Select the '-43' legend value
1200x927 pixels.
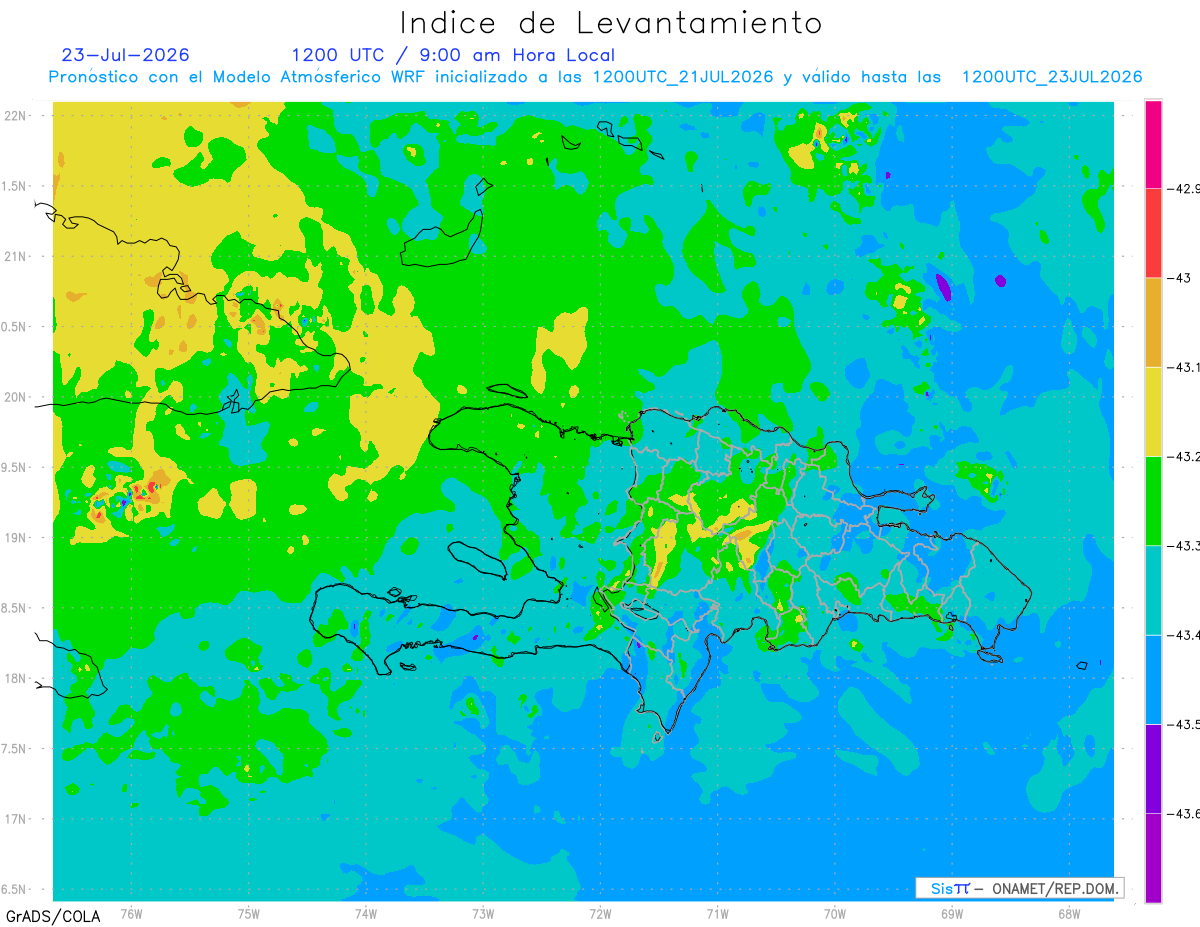click(1179, 278)
